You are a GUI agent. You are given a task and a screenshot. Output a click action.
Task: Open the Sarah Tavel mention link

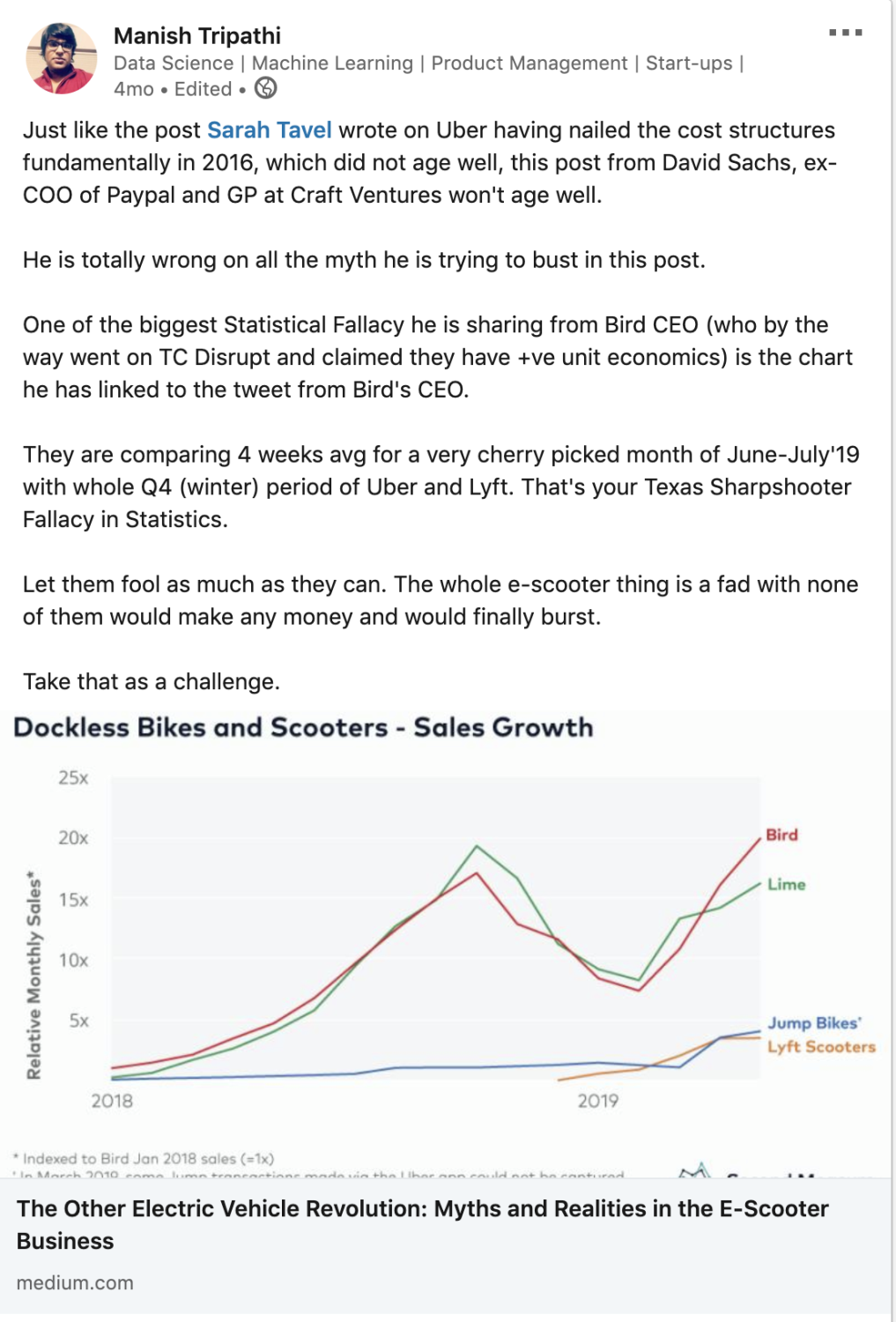(269, 130)
